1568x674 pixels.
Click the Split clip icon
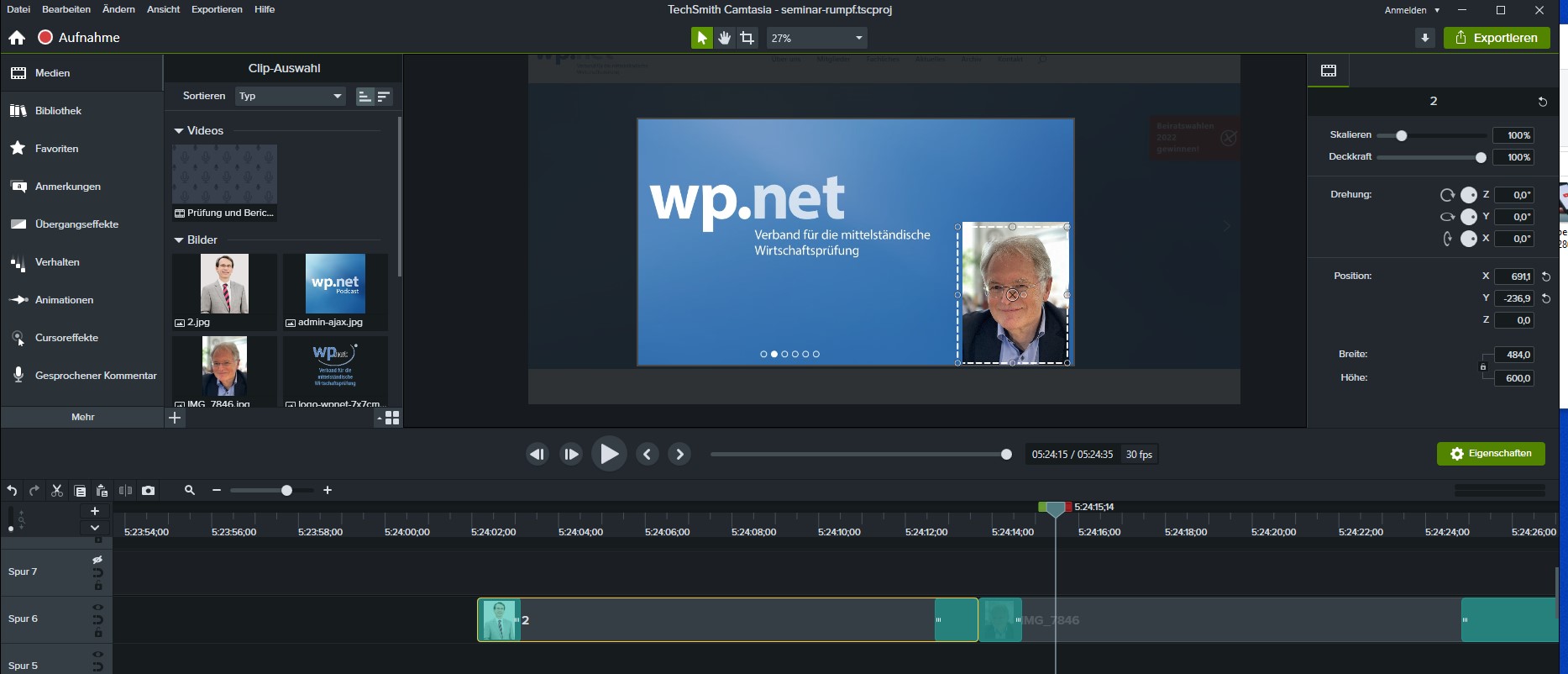coord(125,491)
